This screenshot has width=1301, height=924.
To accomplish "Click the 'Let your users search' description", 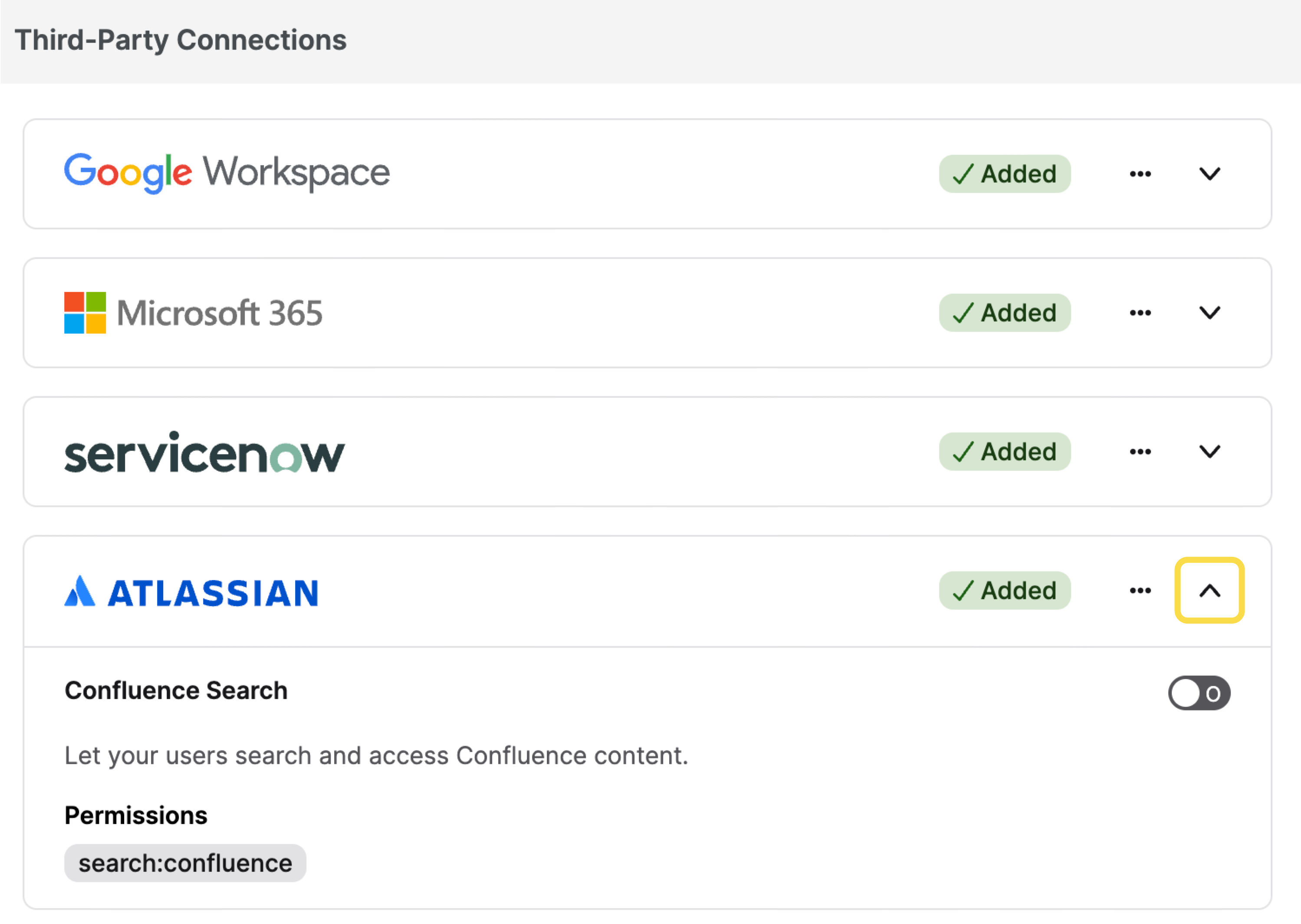I will click(x=377, y=756).
